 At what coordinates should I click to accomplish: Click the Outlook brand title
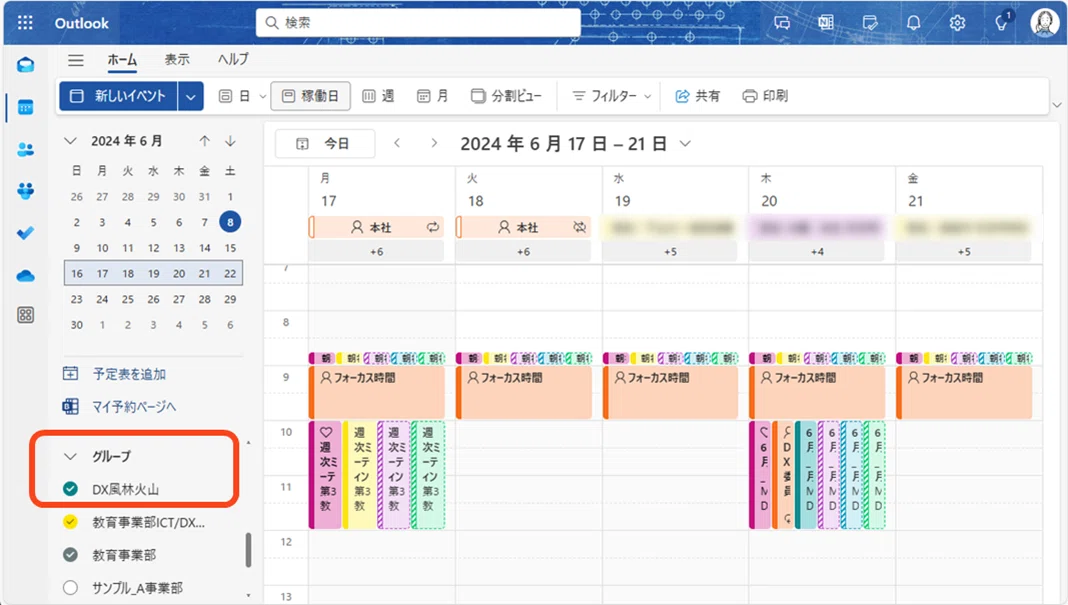pyautogui.click(x=82, y=23)
